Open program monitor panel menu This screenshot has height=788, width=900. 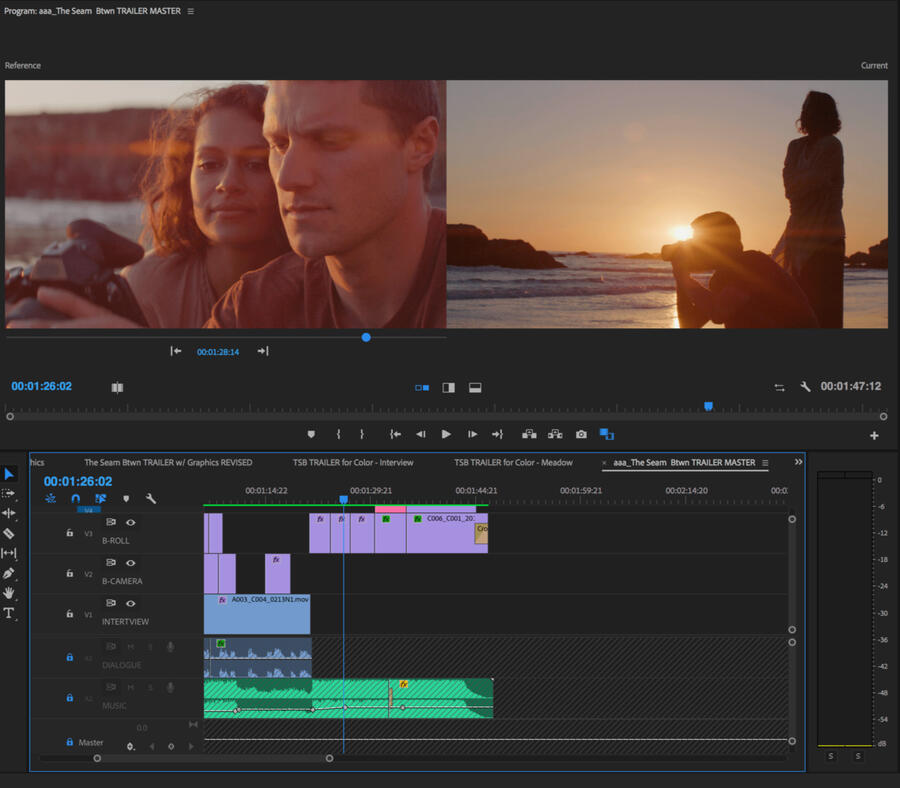(x=191, y=11)
